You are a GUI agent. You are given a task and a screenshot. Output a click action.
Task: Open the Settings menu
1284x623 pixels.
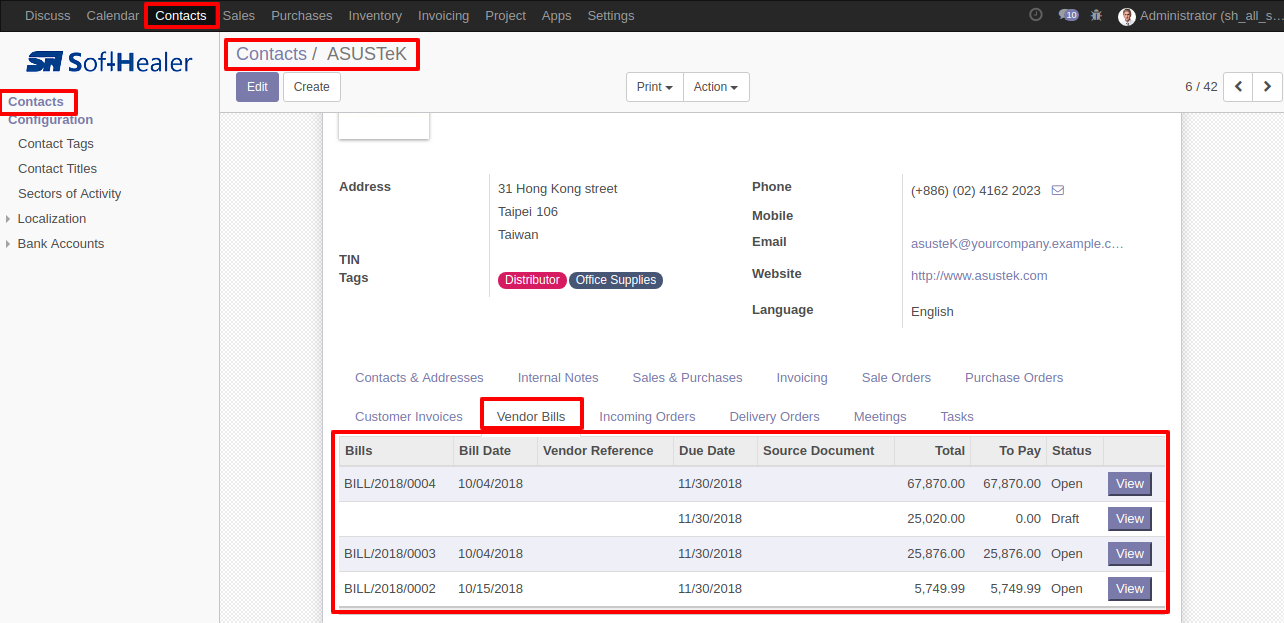(611, 16)
